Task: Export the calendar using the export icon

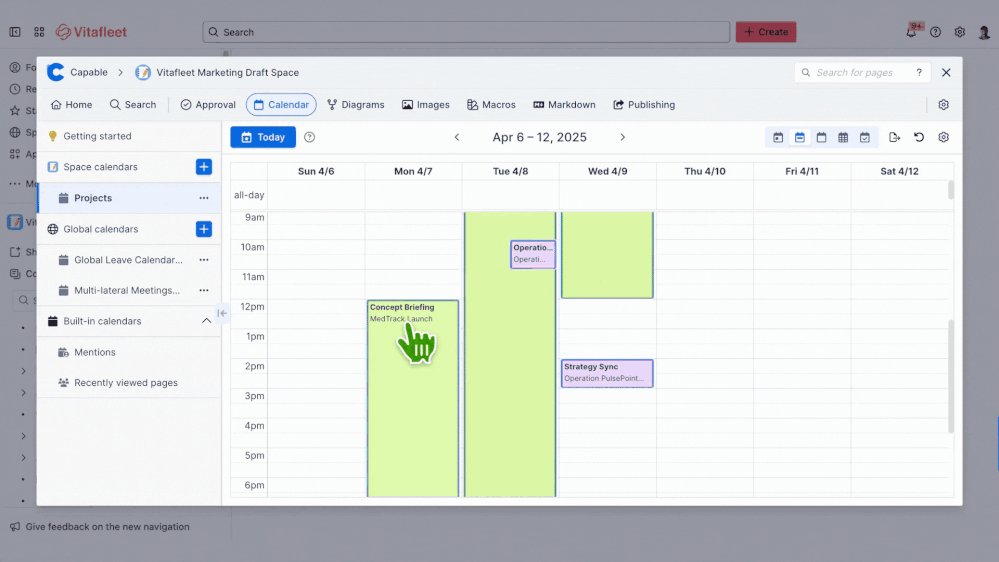Action: (895, 137)
